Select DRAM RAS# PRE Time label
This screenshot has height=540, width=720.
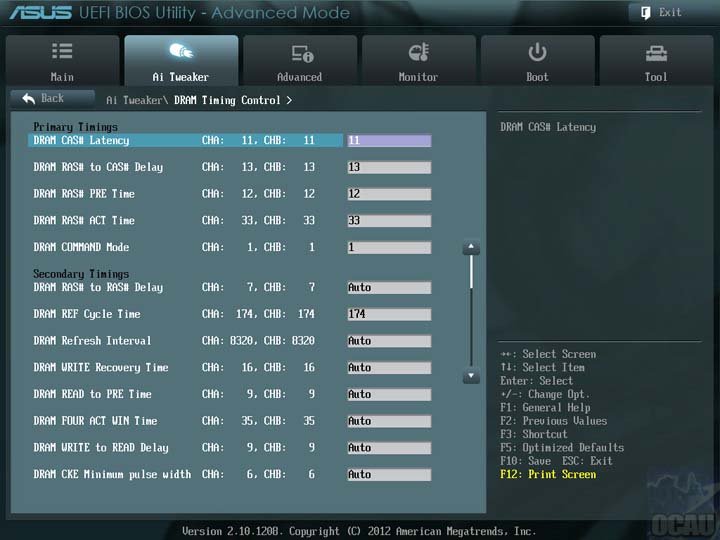tap(84, 194)
